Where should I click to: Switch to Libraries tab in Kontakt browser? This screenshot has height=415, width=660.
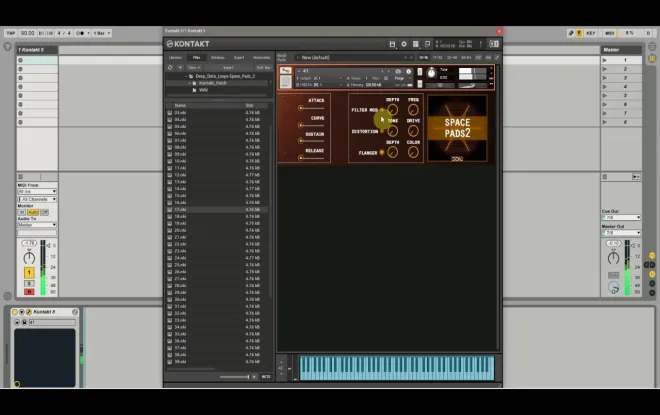[x=176, y=57]
